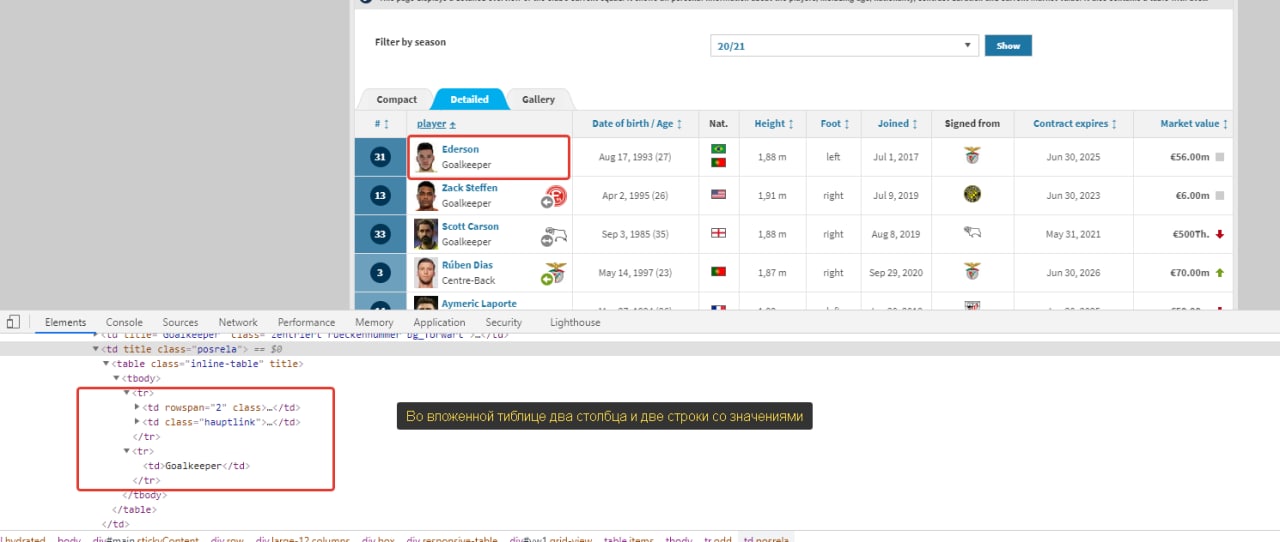Click Ederson's Benfica club crest icon
This screenshot has width=1280, height=542.
[x=972, y=157]
